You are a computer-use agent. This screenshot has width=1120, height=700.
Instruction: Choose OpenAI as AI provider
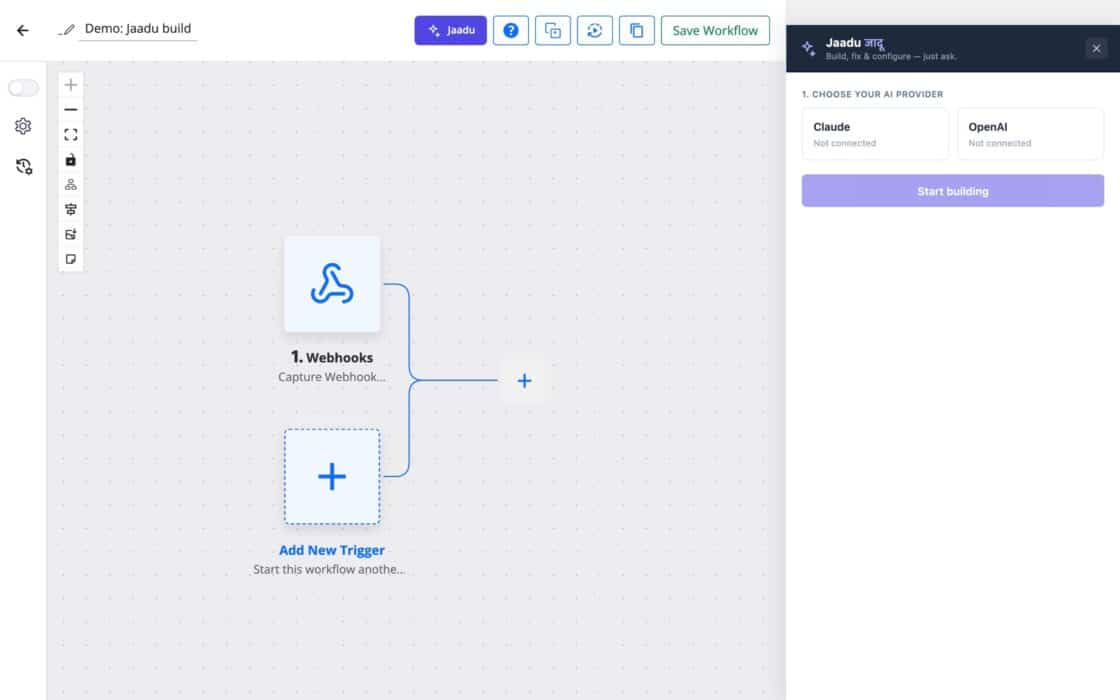click(1031, 134)
